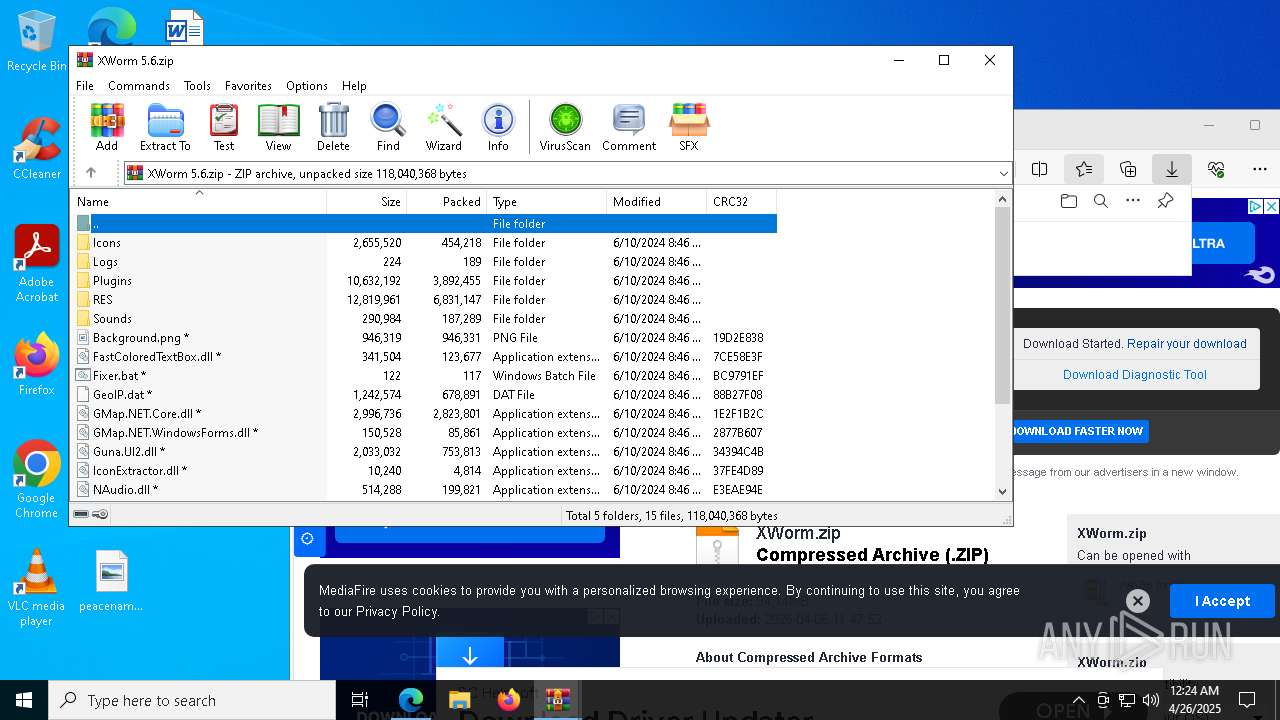The height and width of the screenshot is (720, 1280).
Task: Open the Commands menu
Action: pos(139,86)
